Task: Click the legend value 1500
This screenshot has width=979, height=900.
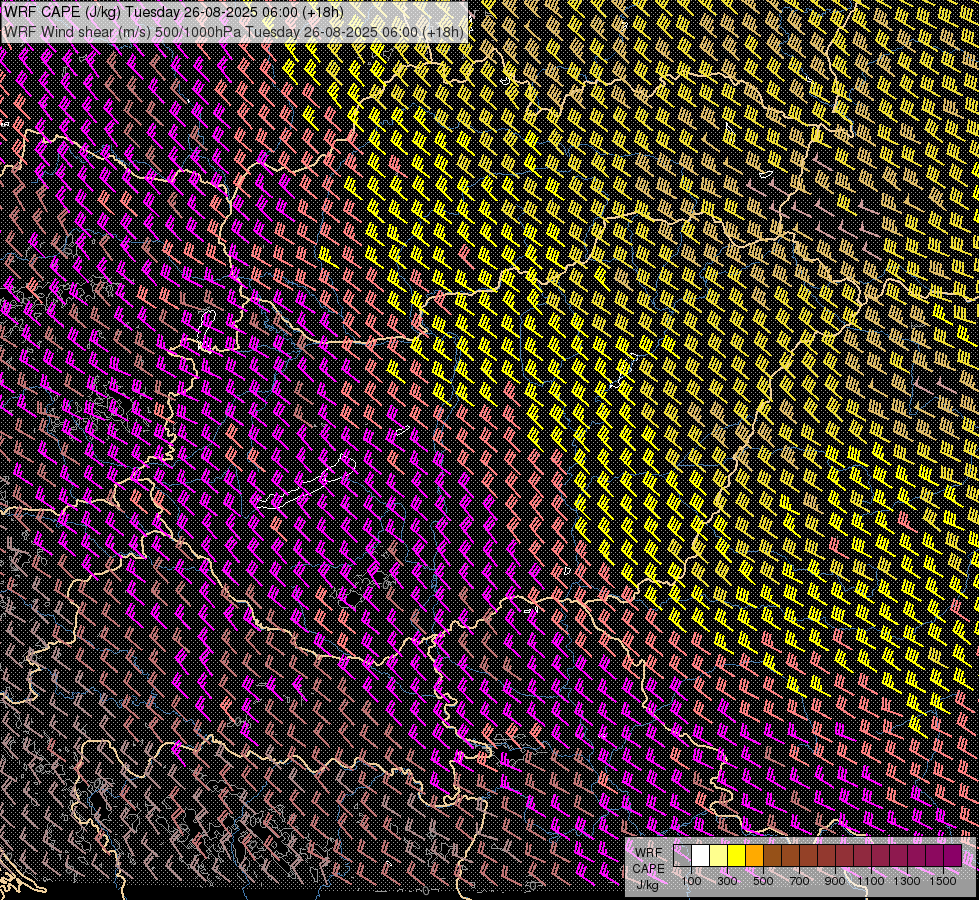Action: [943, 881]
